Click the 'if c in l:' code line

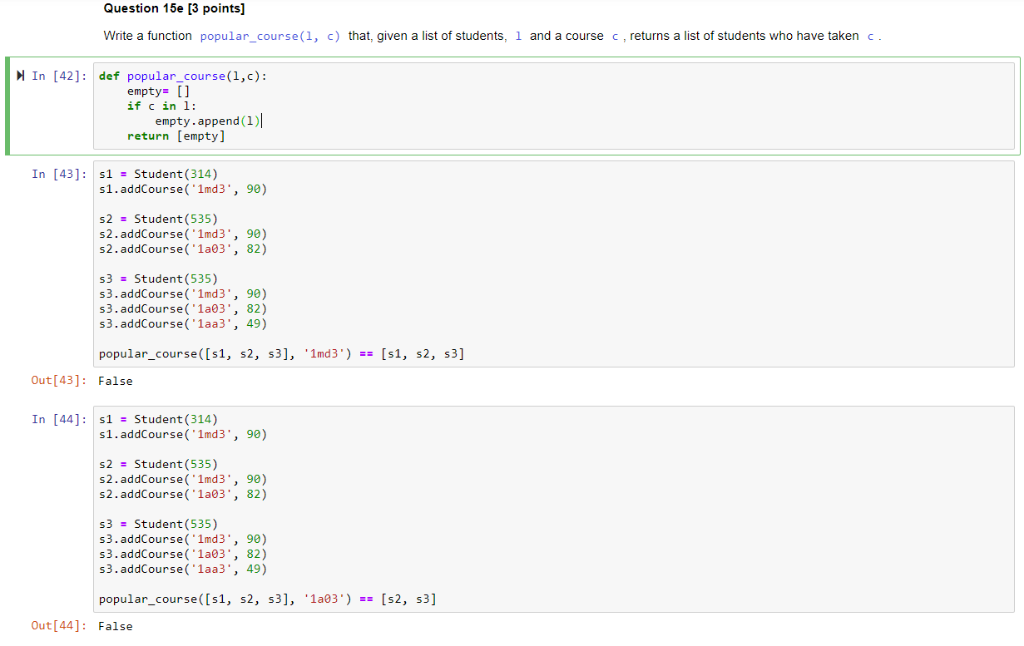click(161, 106)
